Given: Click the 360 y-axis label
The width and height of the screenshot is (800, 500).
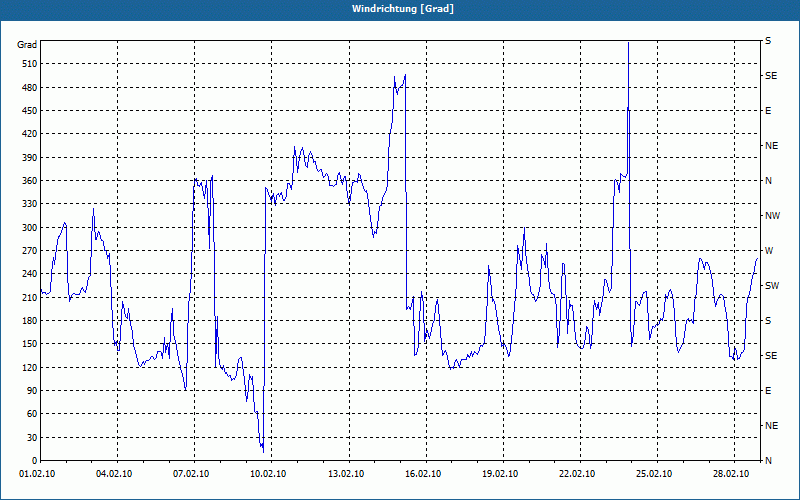Looking at the screenshot, I should [x=30, y=181].
